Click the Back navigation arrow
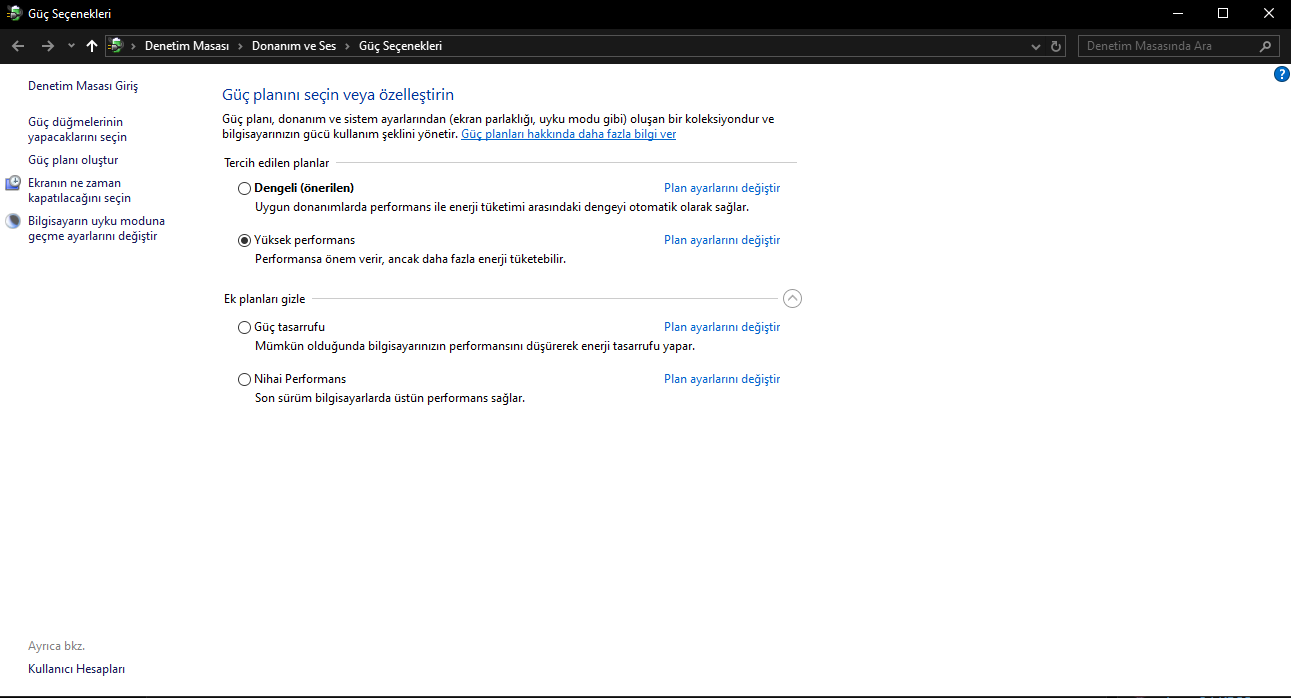 coord(18,46)
